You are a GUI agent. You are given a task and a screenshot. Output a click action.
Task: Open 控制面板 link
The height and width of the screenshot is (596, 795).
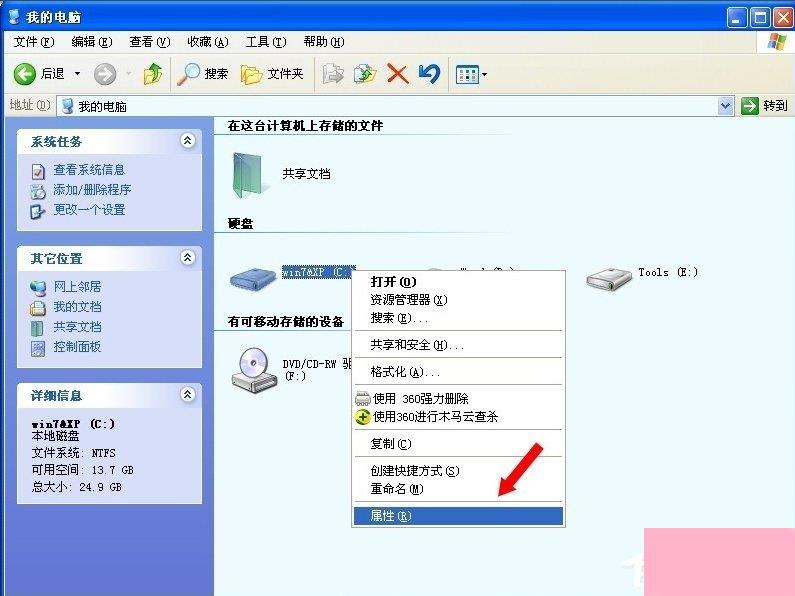[x=77, y=347]
